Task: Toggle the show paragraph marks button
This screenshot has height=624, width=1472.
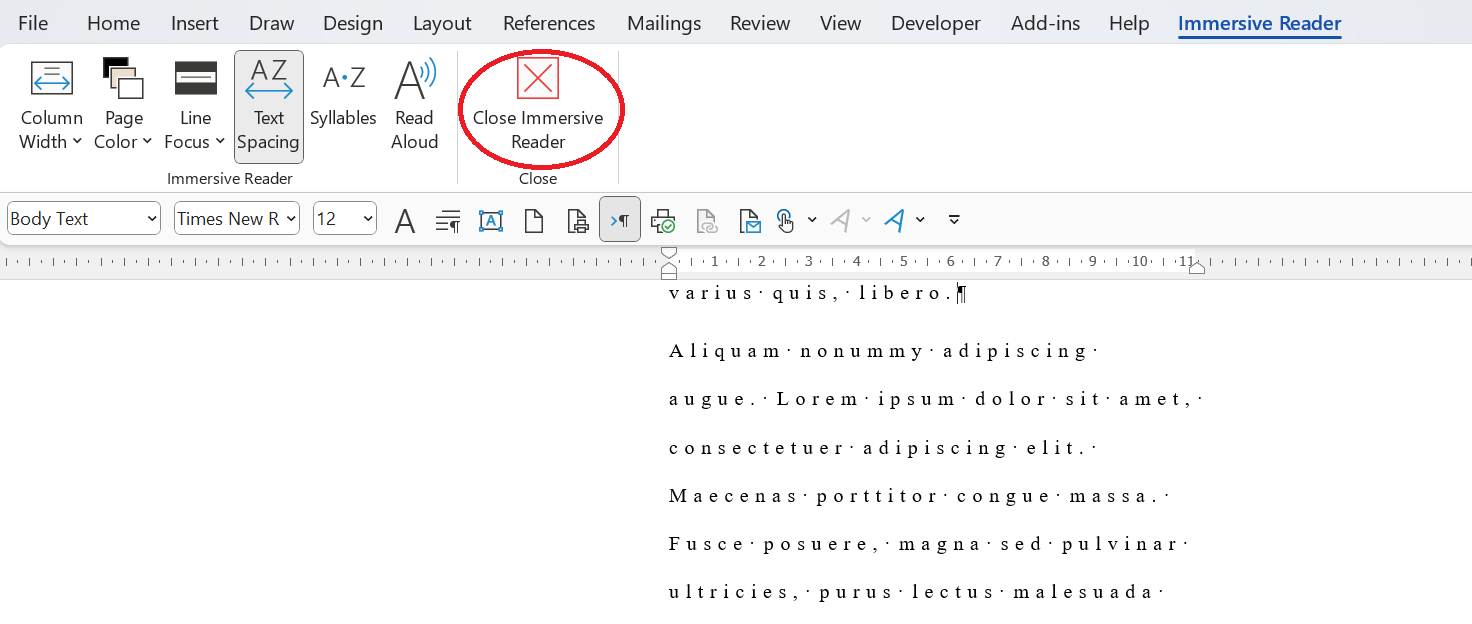Action: (620, 219)
